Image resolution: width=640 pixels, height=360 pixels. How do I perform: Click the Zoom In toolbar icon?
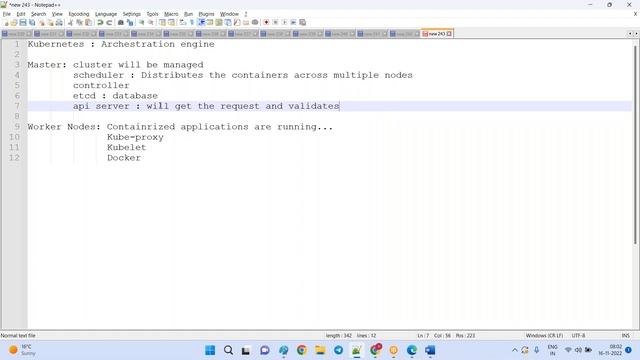(x=141, y=22)
